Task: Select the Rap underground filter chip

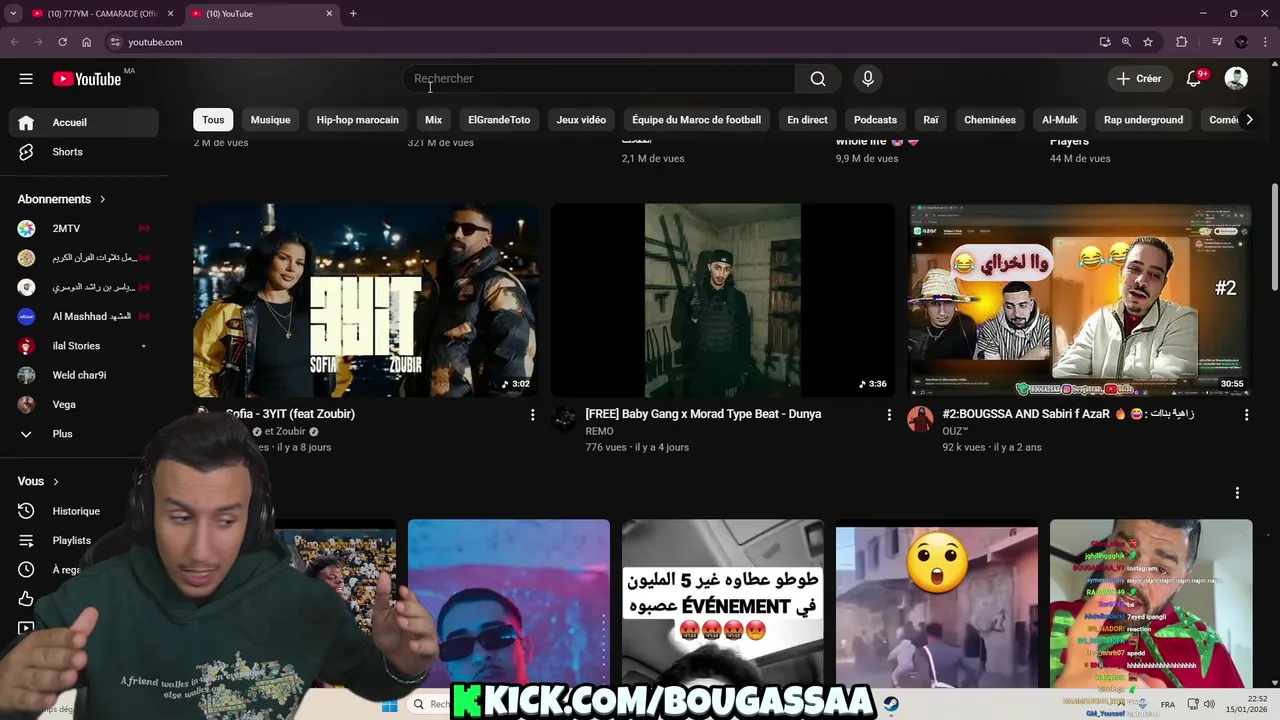Action: coord(1143,120)
